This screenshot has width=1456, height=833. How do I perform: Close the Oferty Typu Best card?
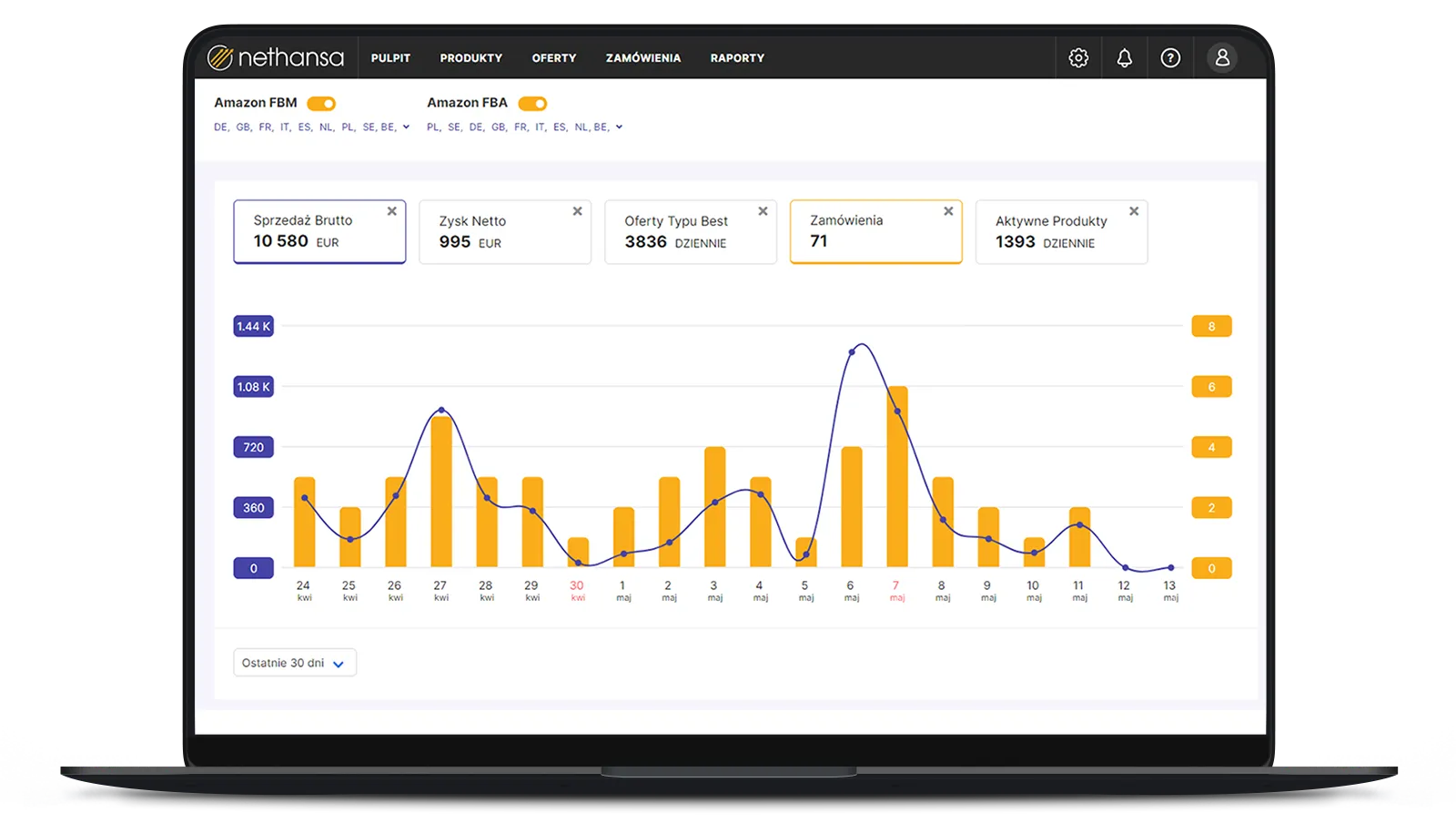coord(763,211)
